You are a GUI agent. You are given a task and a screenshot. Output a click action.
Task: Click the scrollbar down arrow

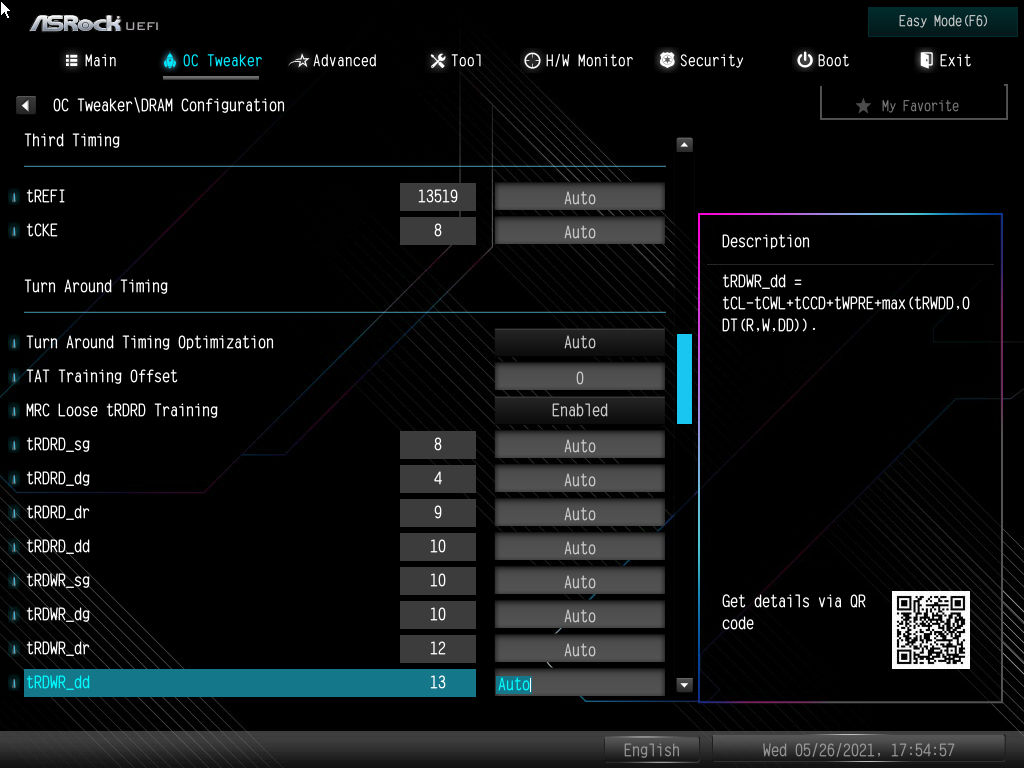[684, 686]
